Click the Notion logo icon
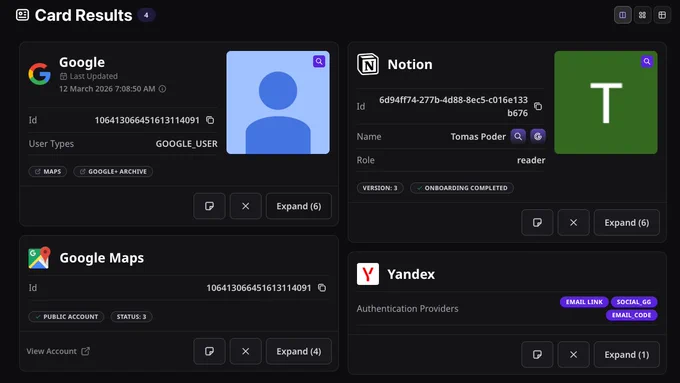 [x=368, y=64]
